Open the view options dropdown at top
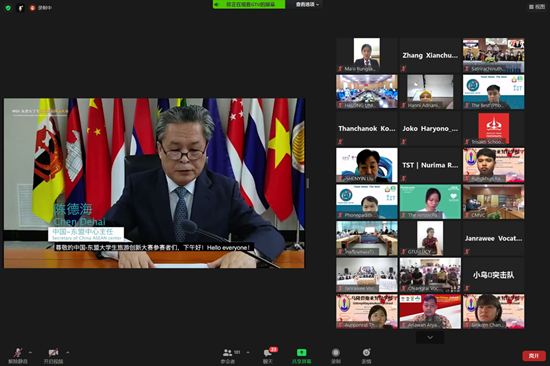 [307, 5]
